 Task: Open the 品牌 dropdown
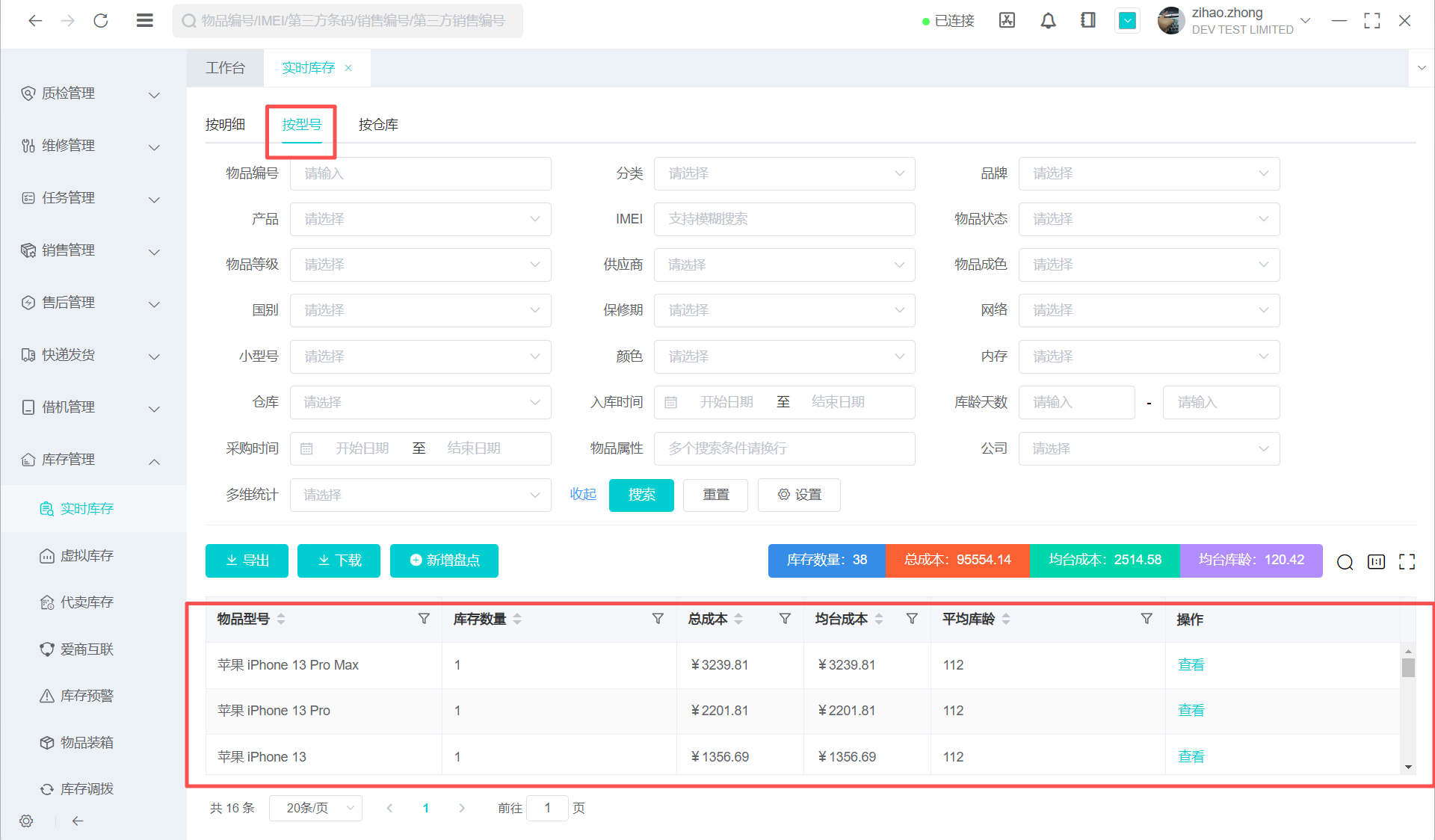(x=1149, y=173)
